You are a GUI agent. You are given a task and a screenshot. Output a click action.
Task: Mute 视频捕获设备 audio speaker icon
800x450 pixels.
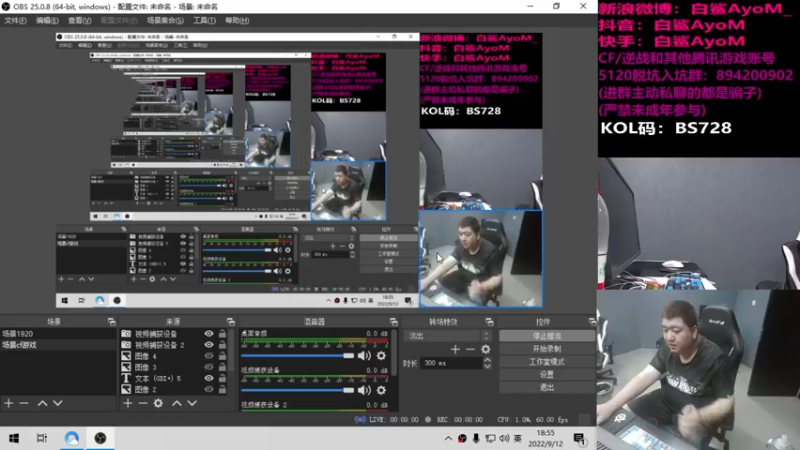pos(364,390)
